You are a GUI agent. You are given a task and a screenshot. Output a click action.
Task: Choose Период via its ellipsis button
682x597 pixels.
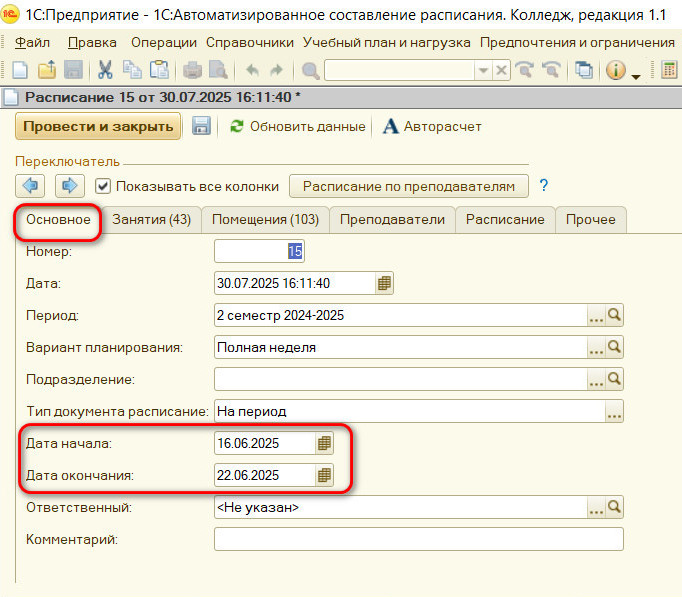(596, 315)
